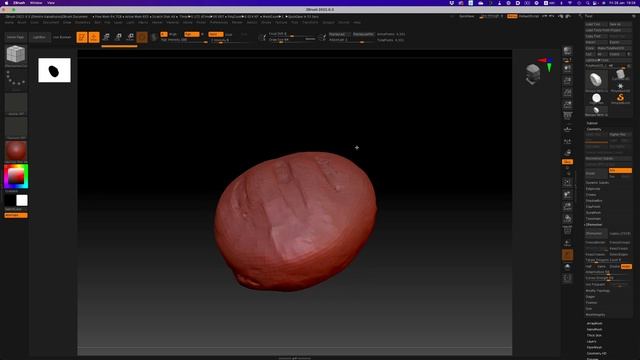Open the LightBox button
Screen dimensions: 640x360
(x=40, y=37)
